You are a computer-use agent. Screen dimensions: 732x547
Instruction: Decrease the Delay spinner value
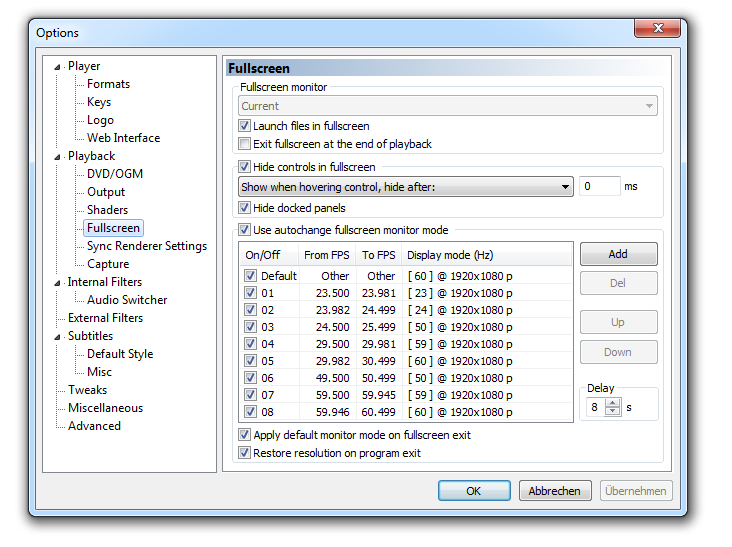pos(612,411)
